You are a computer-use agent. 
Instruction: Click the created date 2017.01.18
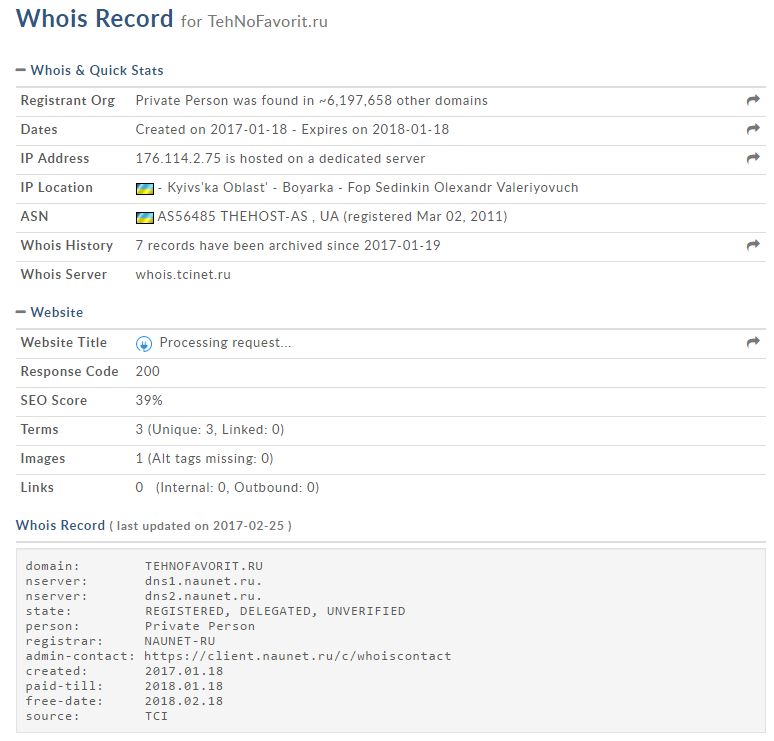pyautogui.click(x=184, y=671)
